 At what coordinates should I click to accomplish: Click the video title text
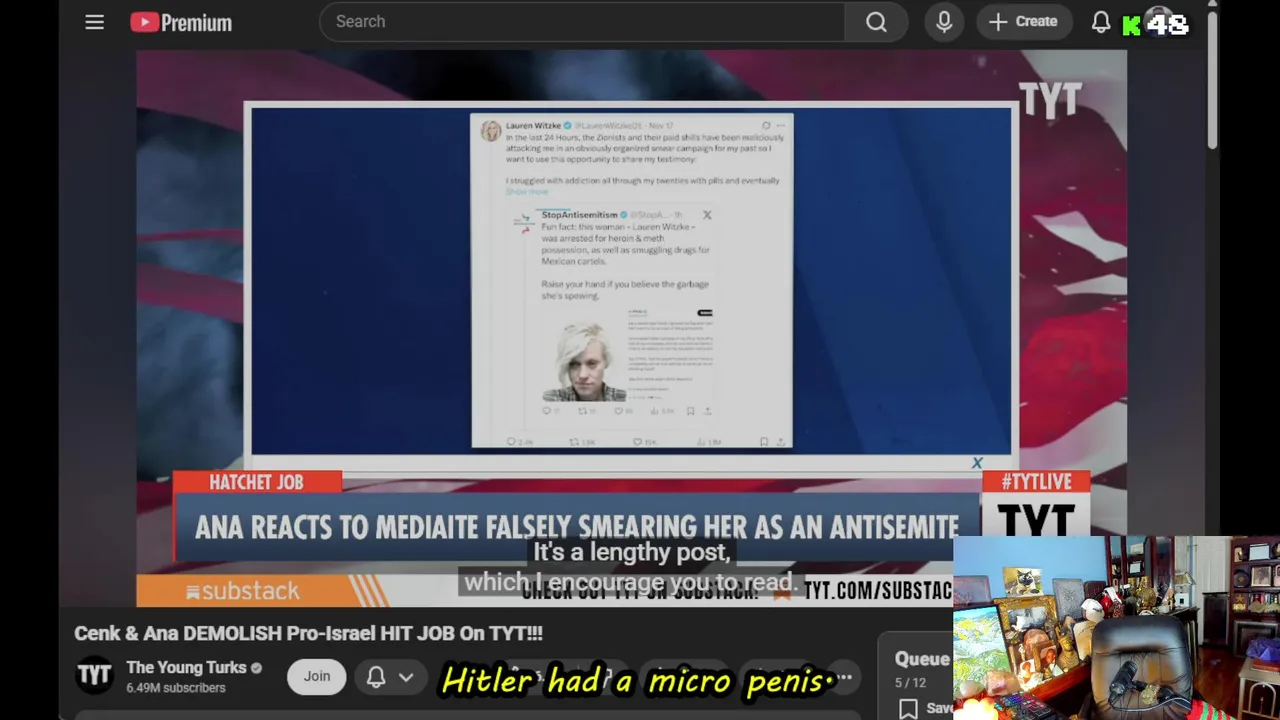pos(309,633)
